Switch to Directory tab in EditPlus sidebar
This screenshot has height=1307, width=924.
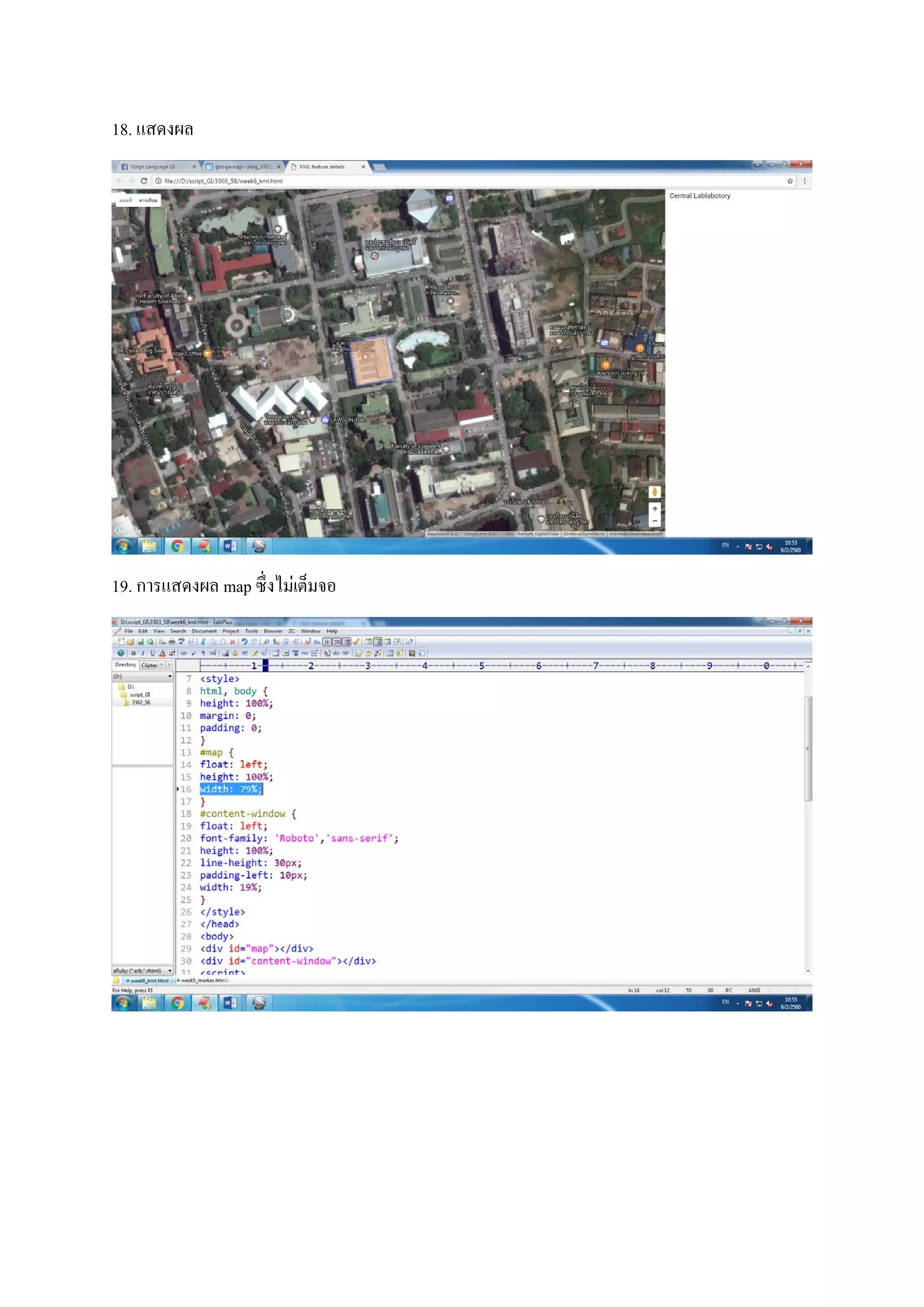[x=125, y=664]
